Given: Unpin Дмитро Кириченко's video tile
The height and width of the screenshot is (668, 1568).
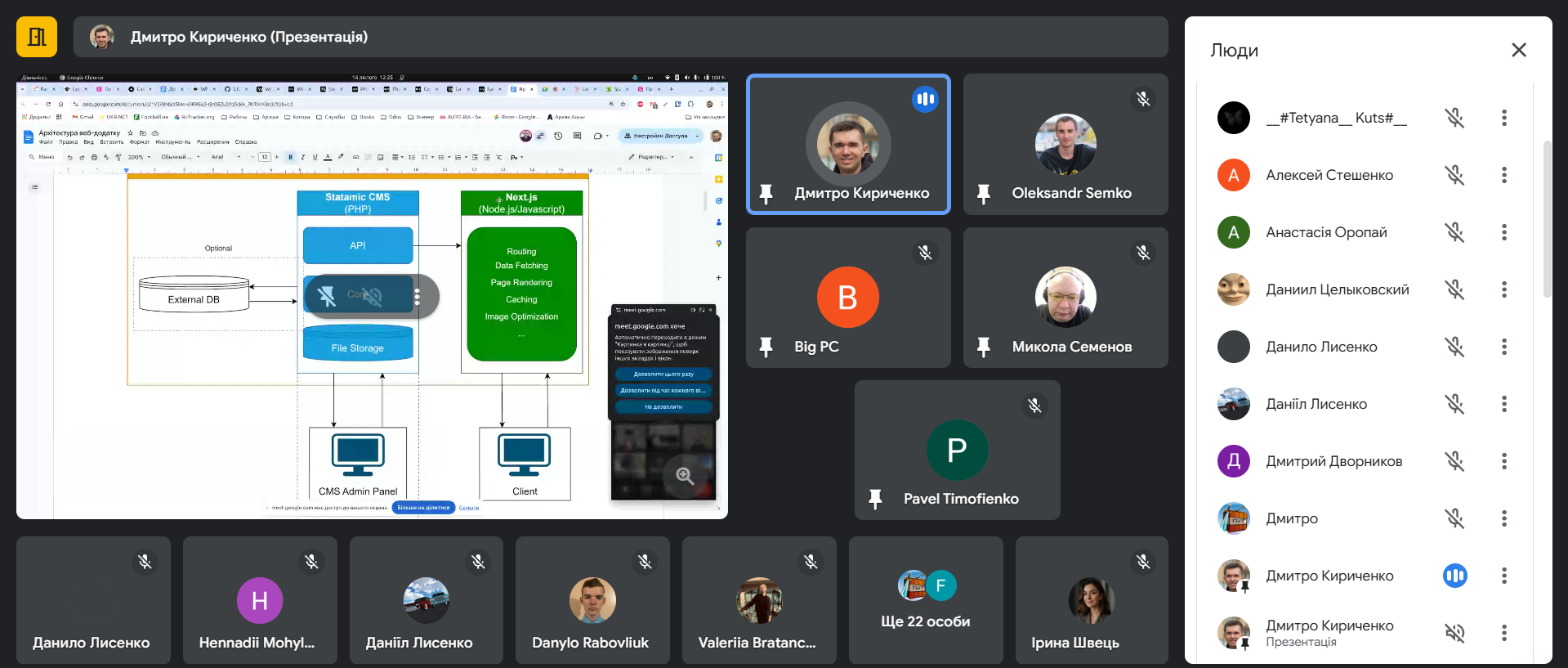Looking at the screenshot, I should click(x=766, y=194).
